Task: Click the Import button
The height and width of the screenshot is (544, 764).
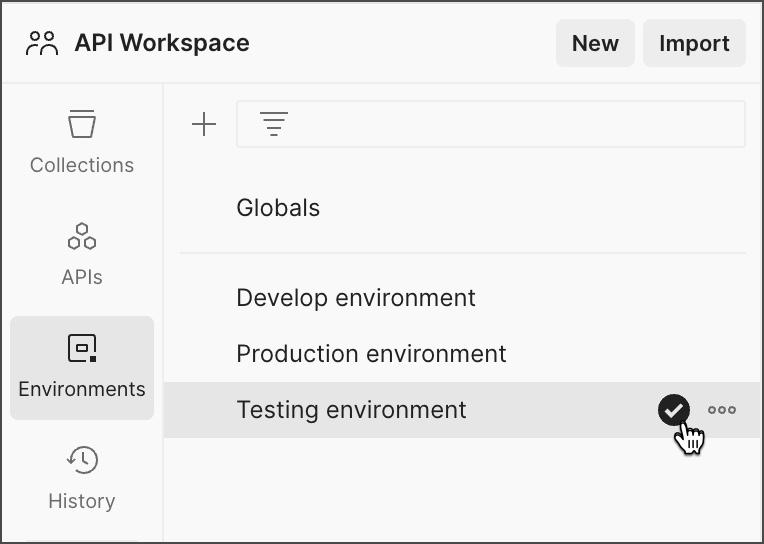Action: coord(694,44)
